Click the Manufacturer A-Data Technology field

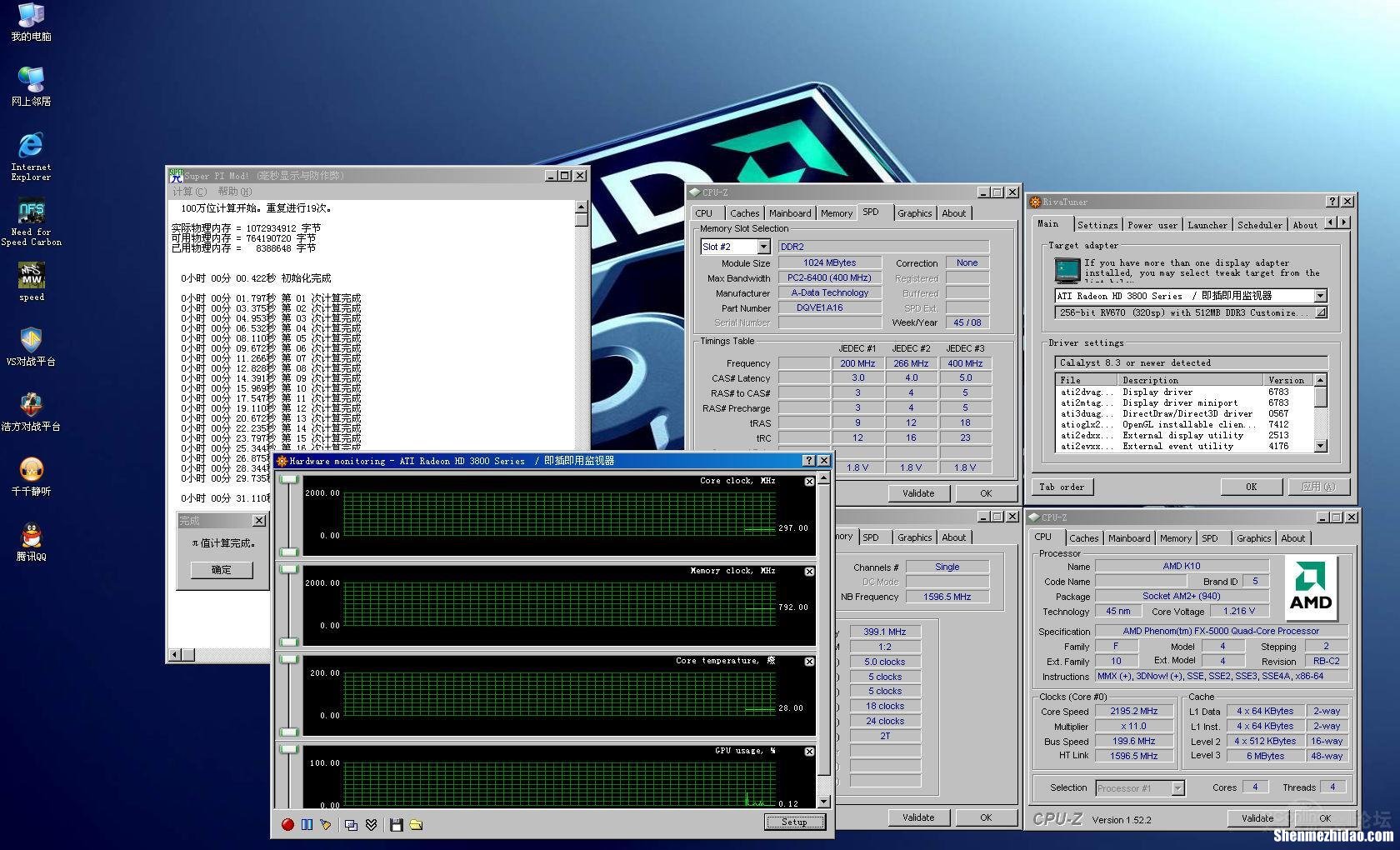point(830,292)
